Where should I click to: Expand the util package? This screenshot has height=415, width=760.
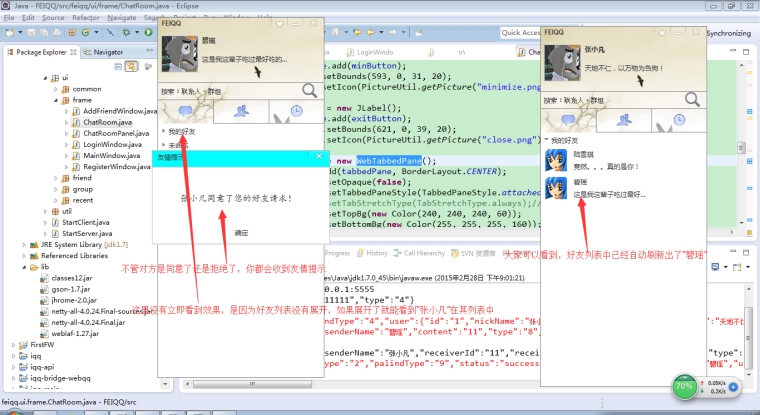click(45, 211)
